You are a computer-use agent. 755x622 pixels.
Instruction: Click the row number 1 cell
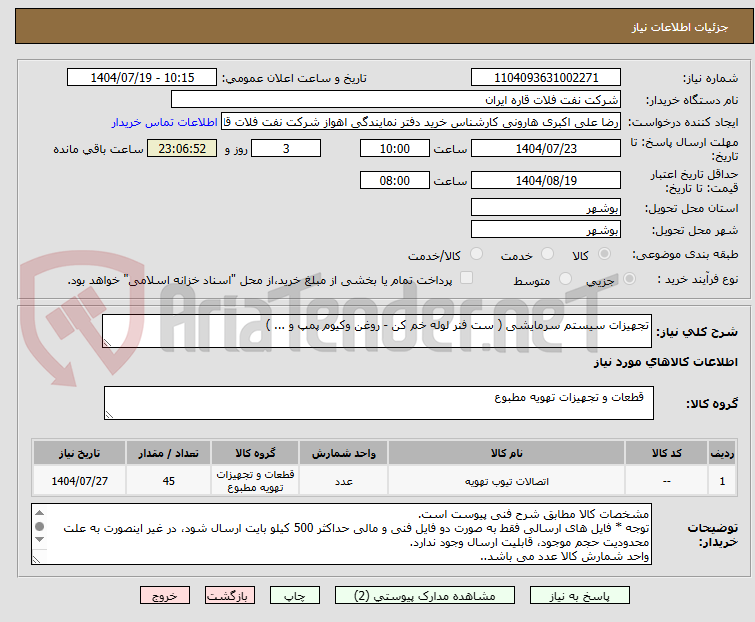tap(722, 481)
